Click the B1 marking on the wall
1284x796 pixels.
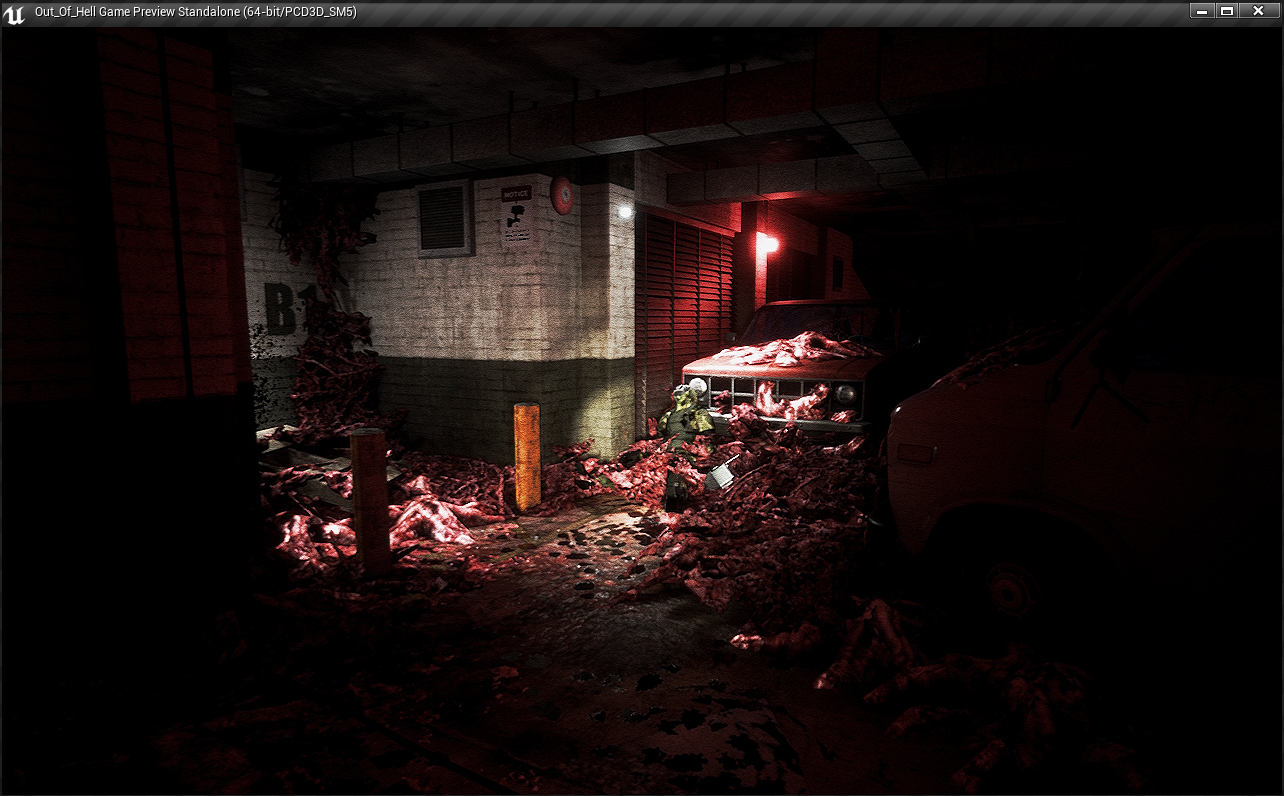pos(282,308)
